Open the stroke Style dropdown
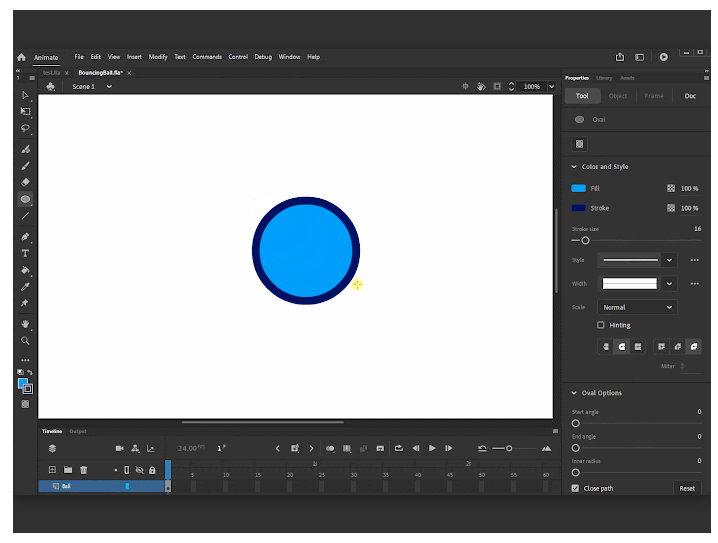The image size is (718, 543). 637,260
